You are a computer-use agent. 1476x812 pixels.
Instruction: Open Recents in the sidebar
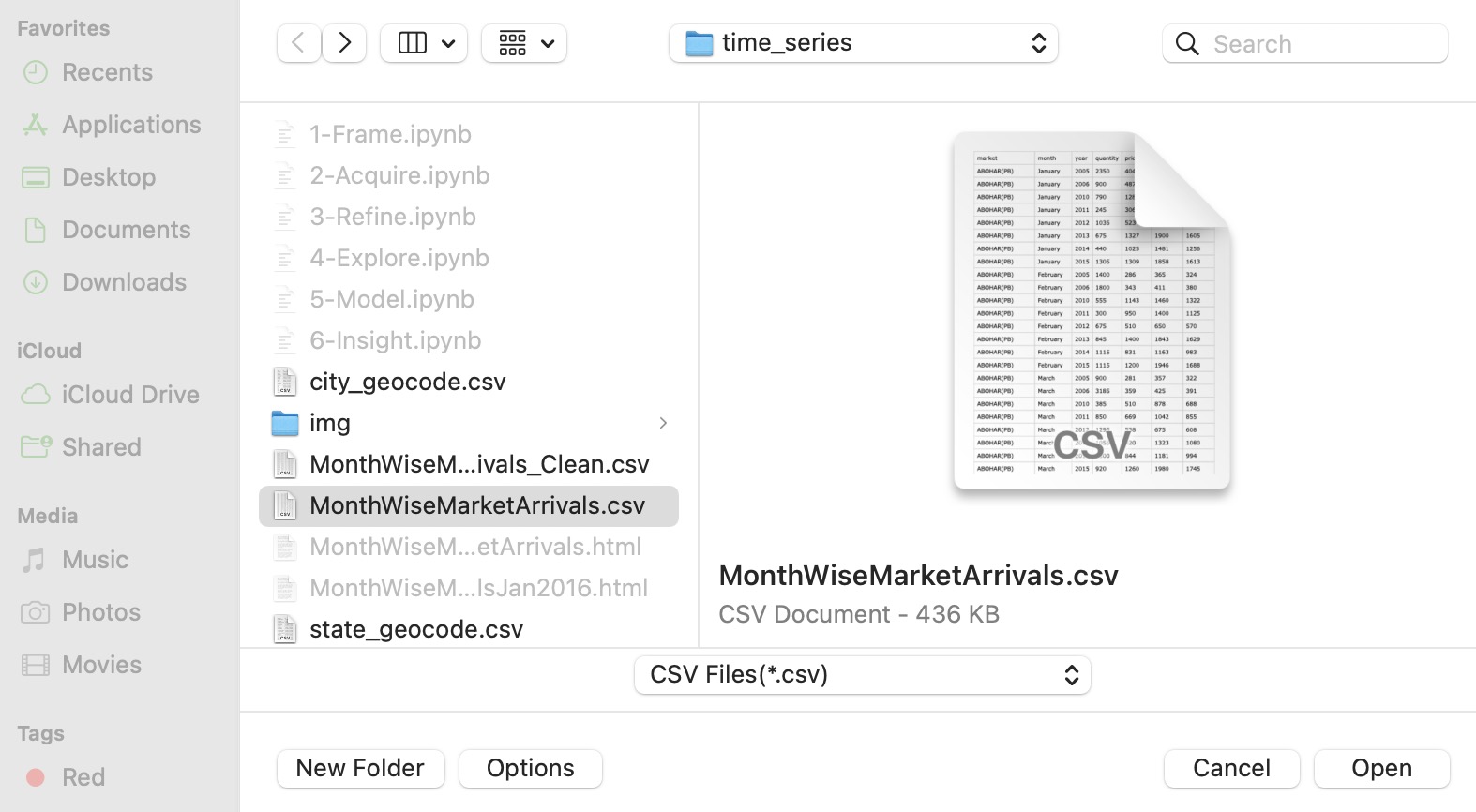point(107,72)
